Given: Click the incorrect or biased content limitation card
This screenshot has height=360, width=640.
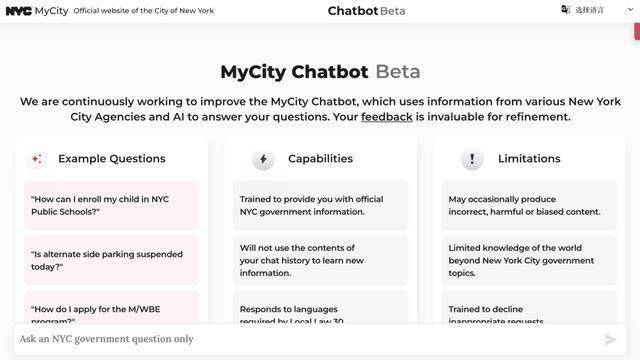Looking at the screenshot, I should click(x=529, y=205).
